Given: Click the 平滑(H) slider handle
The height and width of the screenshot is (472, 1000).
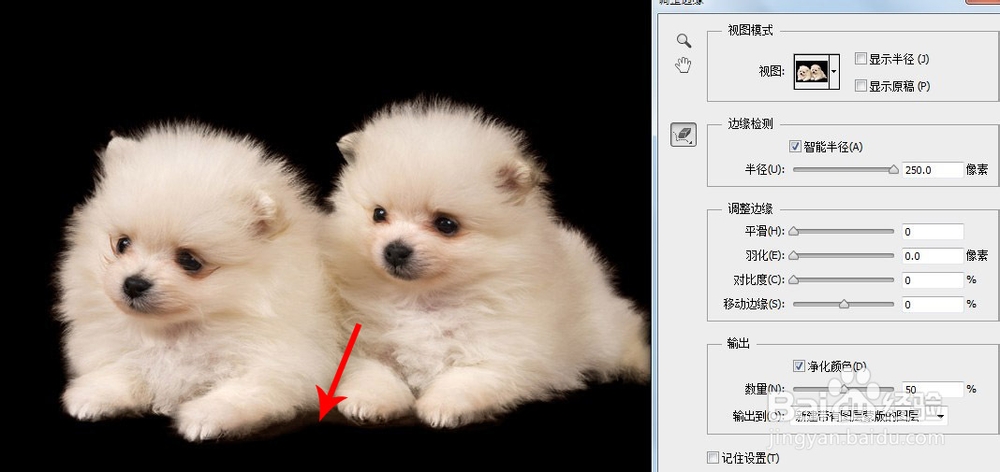Looking at the screenshot, I should pos(793,232).
